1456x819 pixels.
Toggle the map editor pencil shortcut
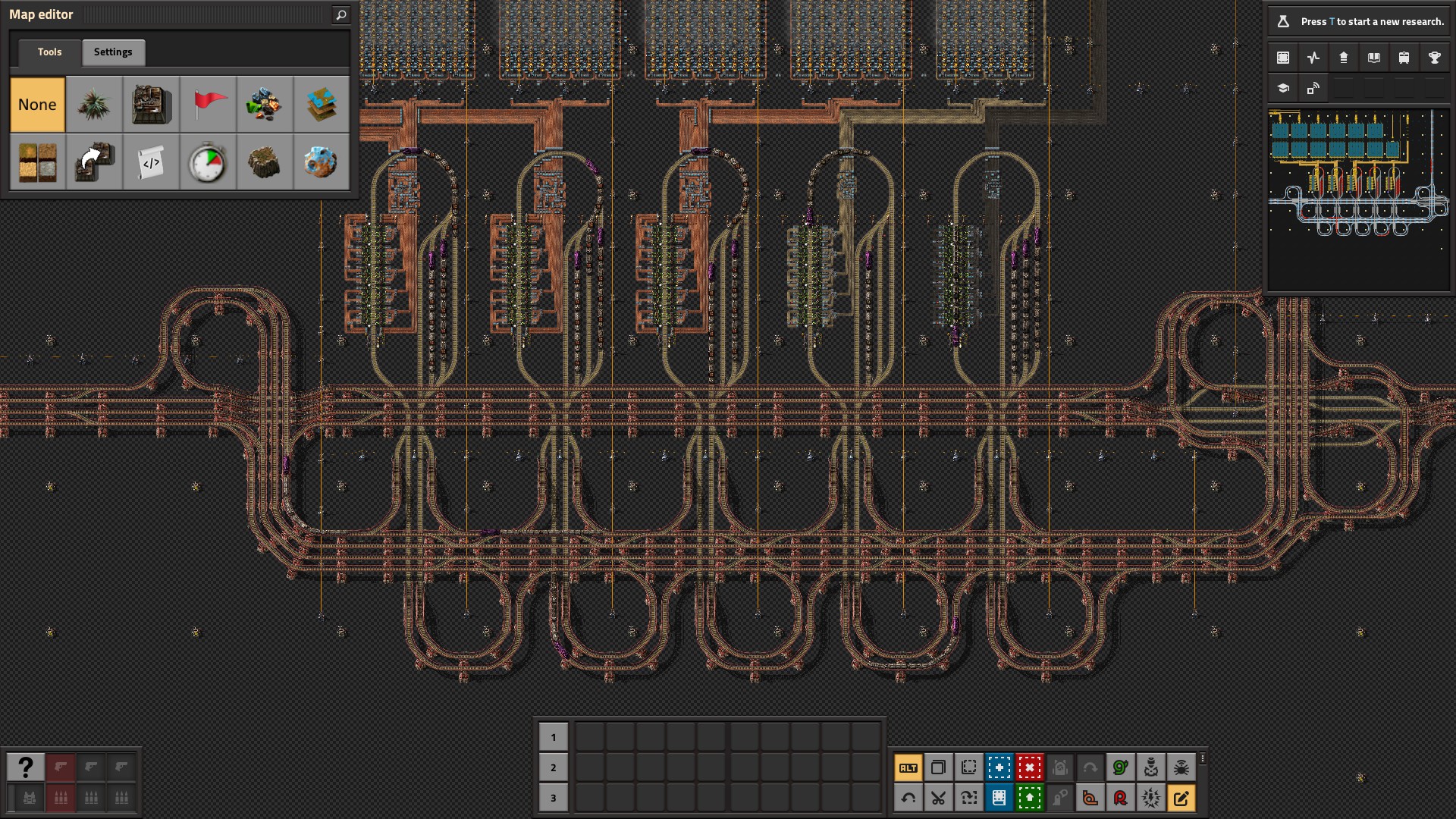click(x=1181, y=798)
